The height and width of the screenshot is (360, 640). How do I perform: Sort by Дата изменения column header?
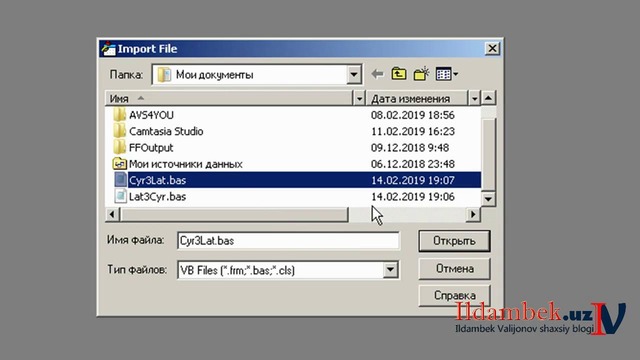(x=417, y=98)
